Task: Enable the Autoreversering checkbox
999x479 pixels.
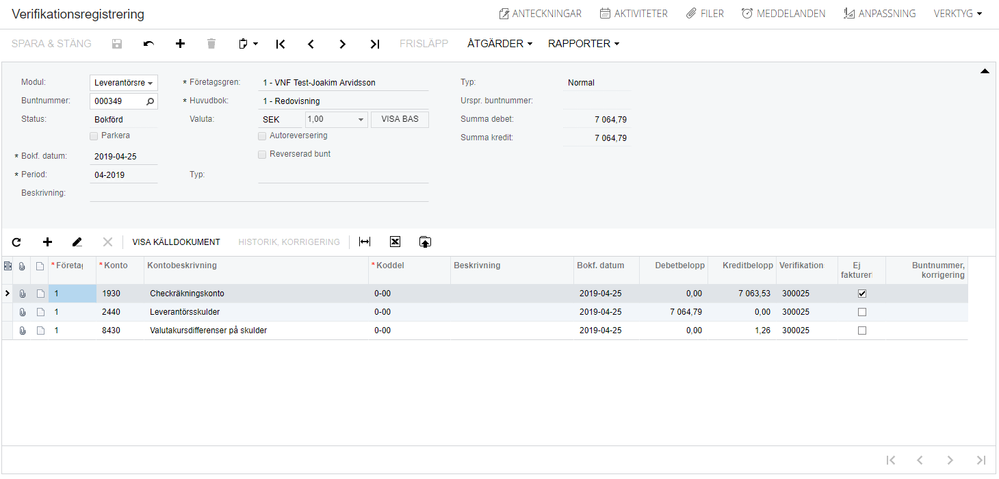Action: pyautogui.click(x=262, y=135)
